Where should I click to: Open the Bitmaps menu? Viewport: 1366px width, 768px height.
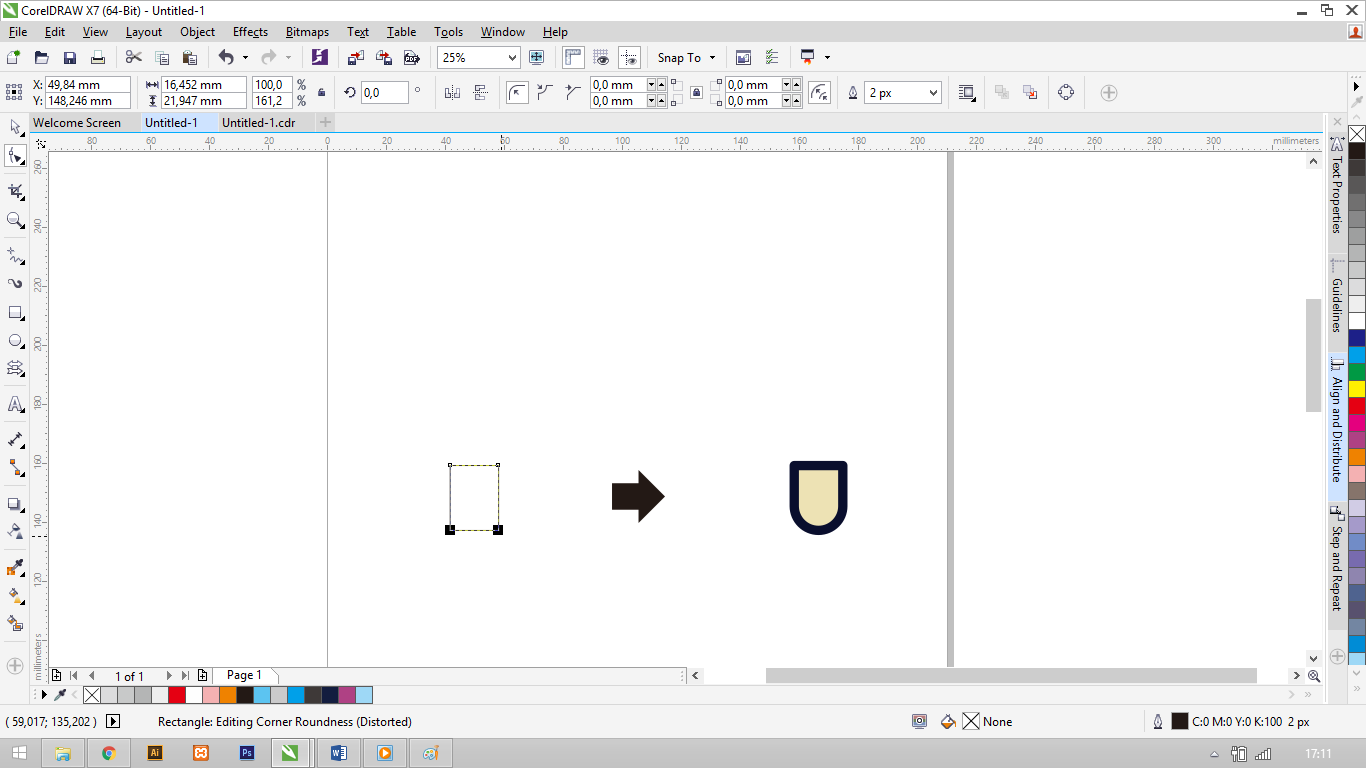(x=306, y=31)
